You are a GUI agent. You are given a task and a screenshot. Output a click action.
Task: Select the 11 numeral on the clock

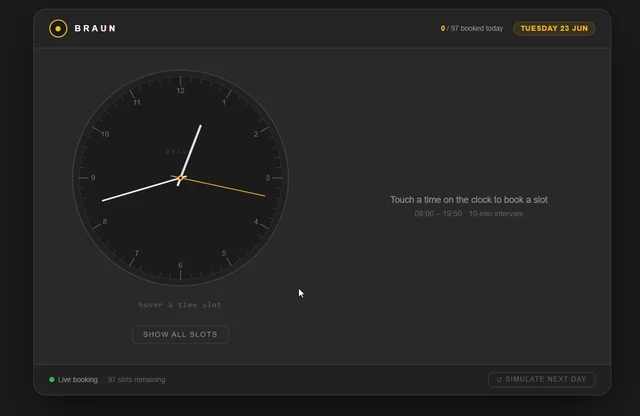click(x=137, y=102)
